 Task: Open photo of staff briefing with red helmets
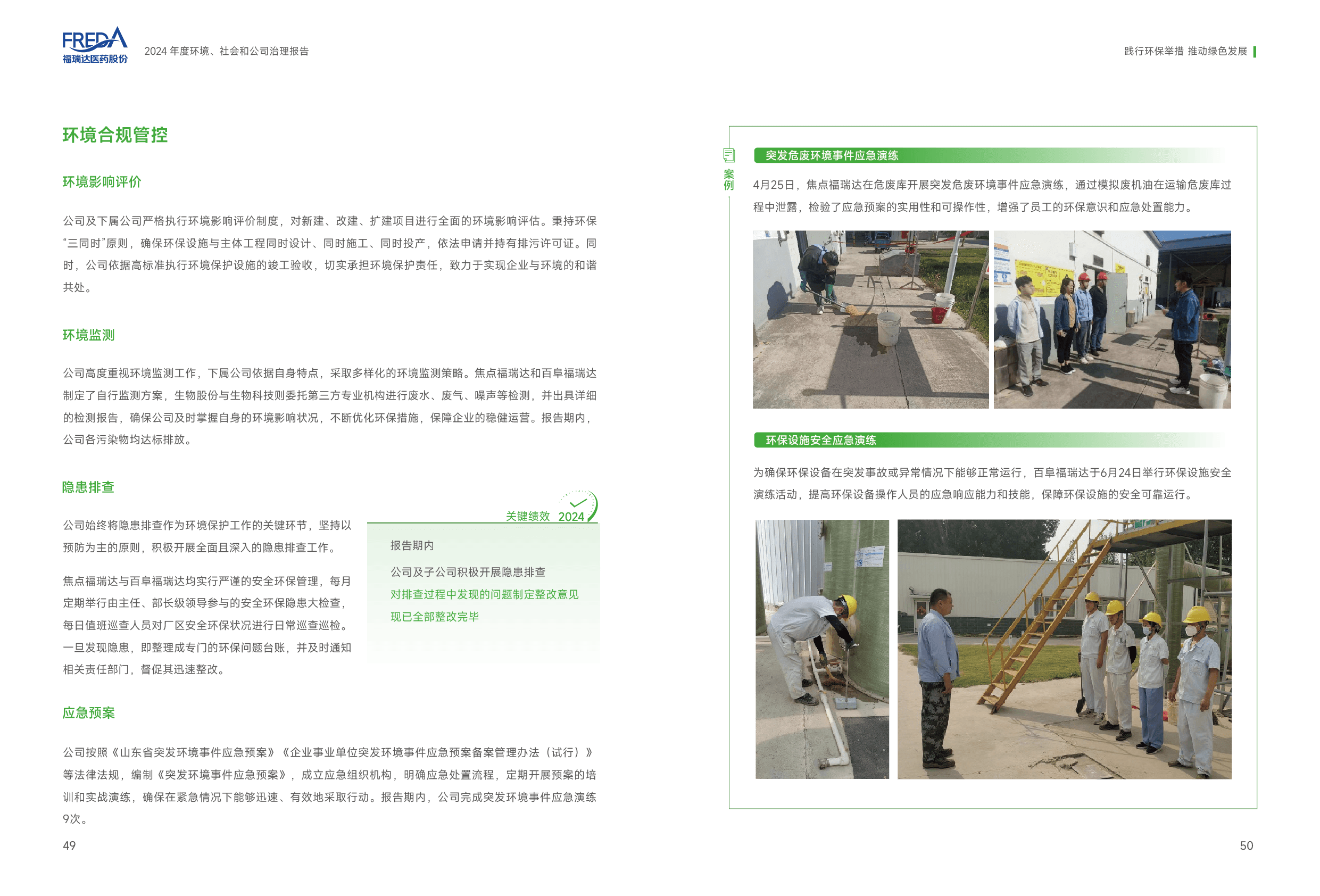(1111, 319)
